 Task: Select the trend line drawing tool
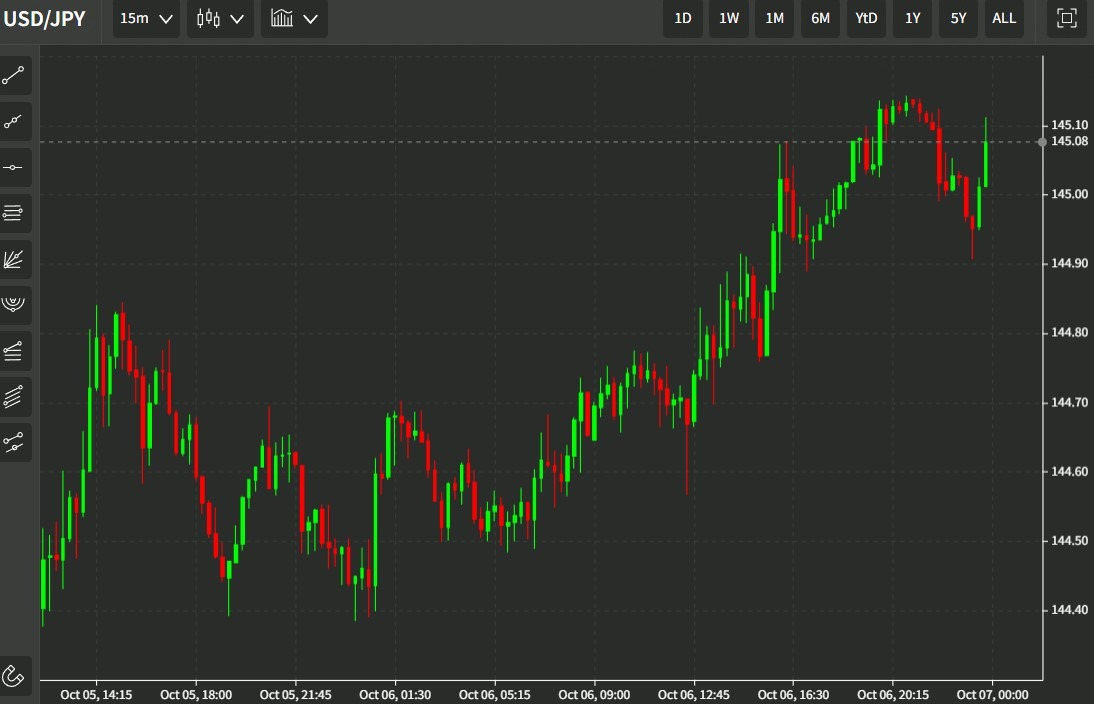pos(13,76)
